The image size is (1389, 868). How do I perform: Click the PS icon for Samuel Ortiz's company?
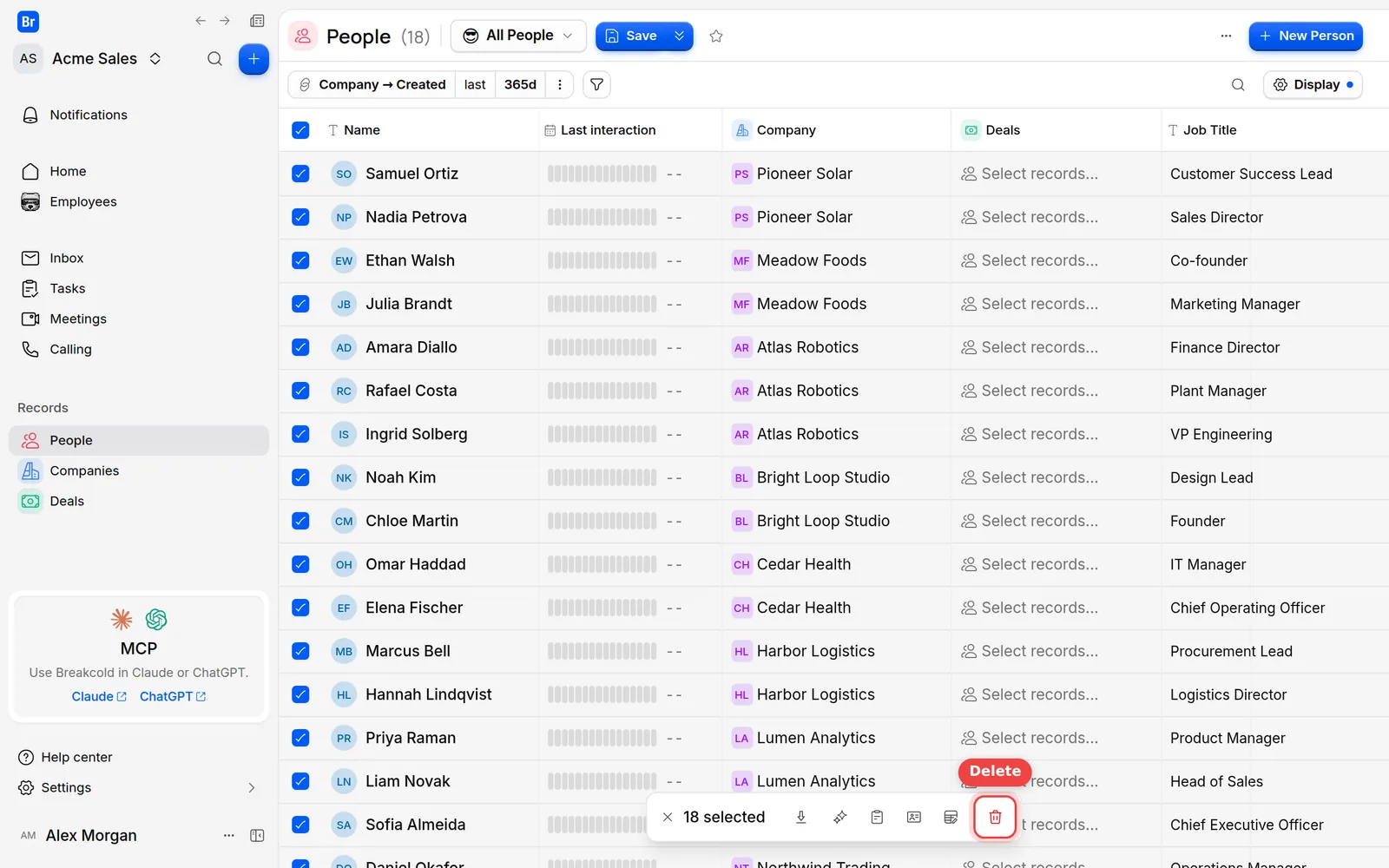(x=741, y=174)
